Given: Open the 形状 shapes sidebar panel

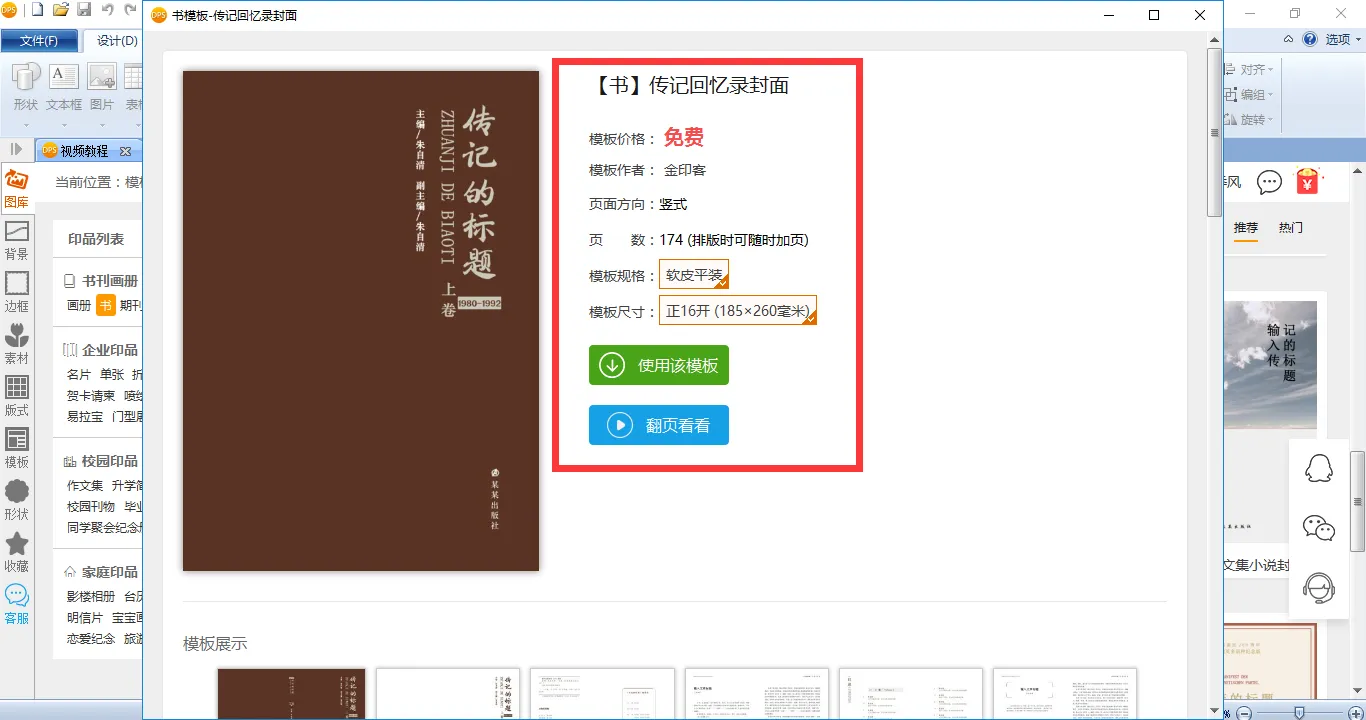Looking at the screenshot, I should (x=16, y=500).
